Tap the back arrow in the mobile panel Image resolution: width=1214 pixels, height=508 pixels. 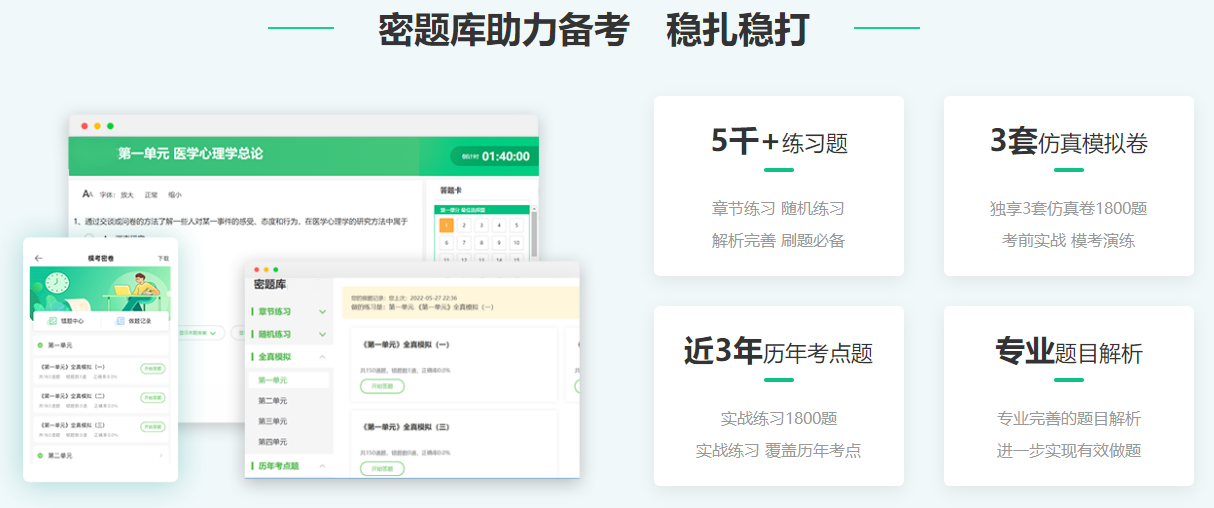click(39, 258)
